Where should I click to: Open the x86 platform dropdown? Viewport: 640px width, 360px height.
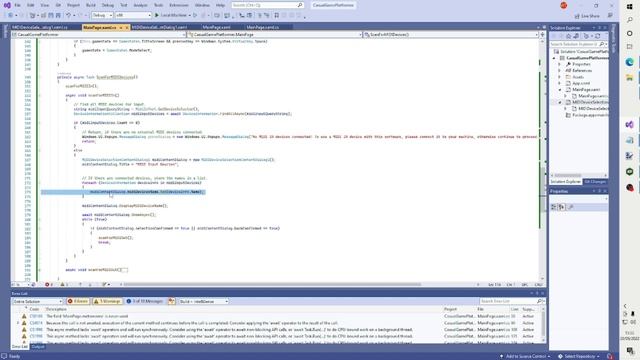(x=133, y=15)
